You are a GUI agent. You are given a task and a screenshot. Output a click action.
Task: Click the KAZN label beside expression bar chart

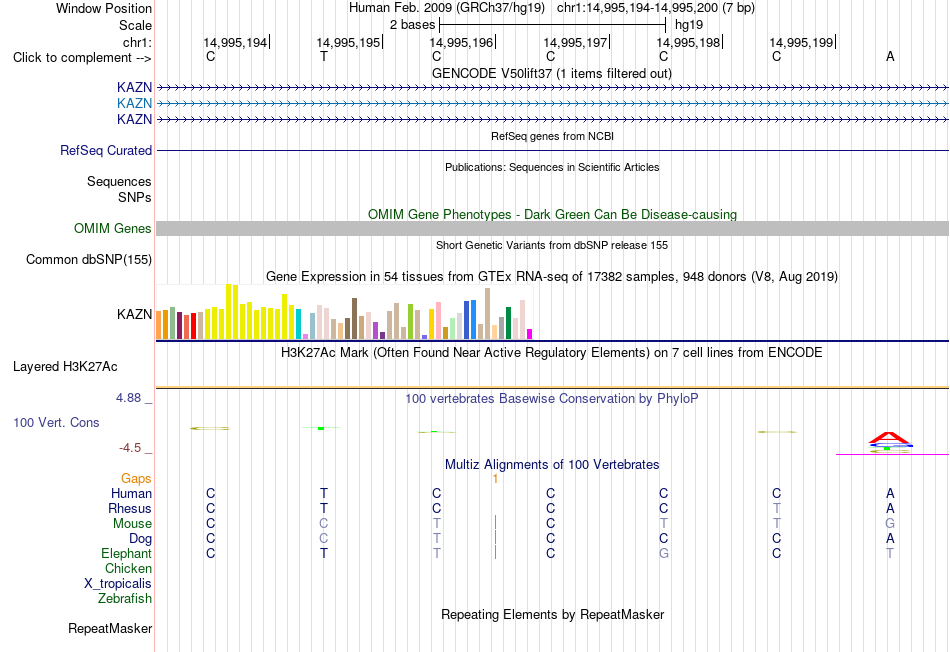pyautogui.click(x=135, y=314)
